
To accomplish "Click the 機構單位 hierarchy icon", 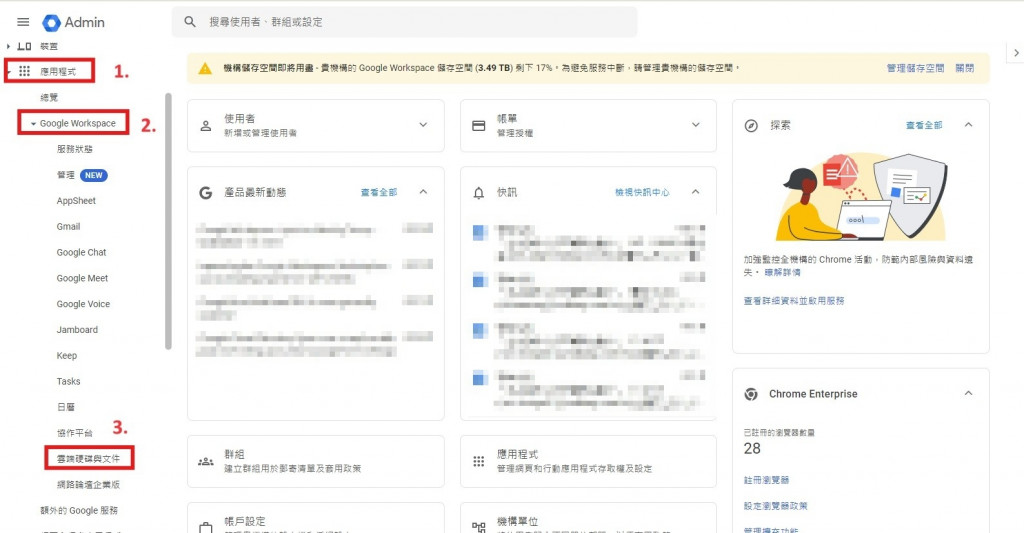I will [479, 527].
